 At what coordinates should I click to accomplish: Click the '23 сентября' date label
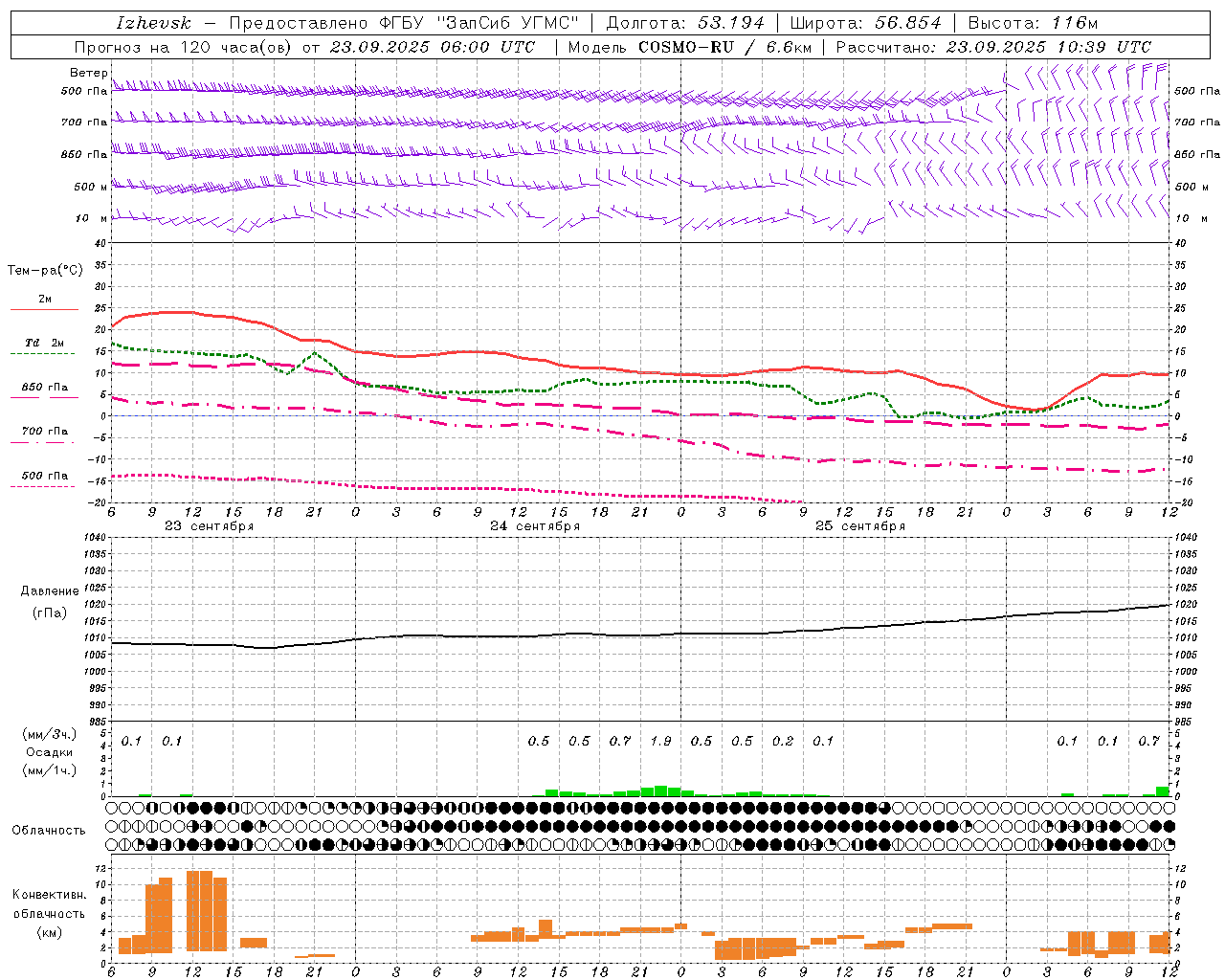pyautogui.click(x=210, y=526)
